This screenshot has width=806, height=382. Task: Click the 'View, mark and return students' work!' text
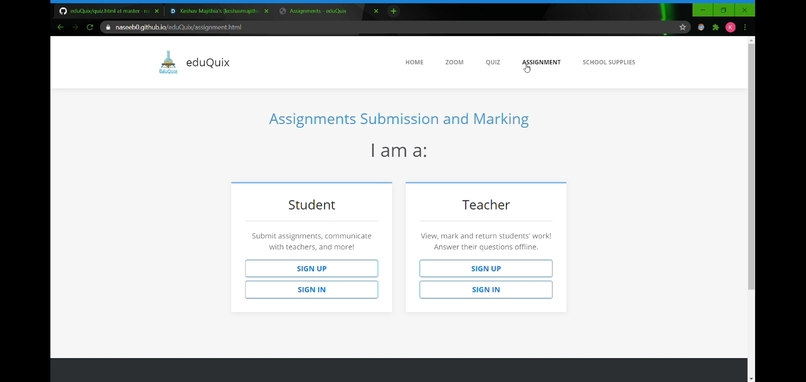coord(486,236)
